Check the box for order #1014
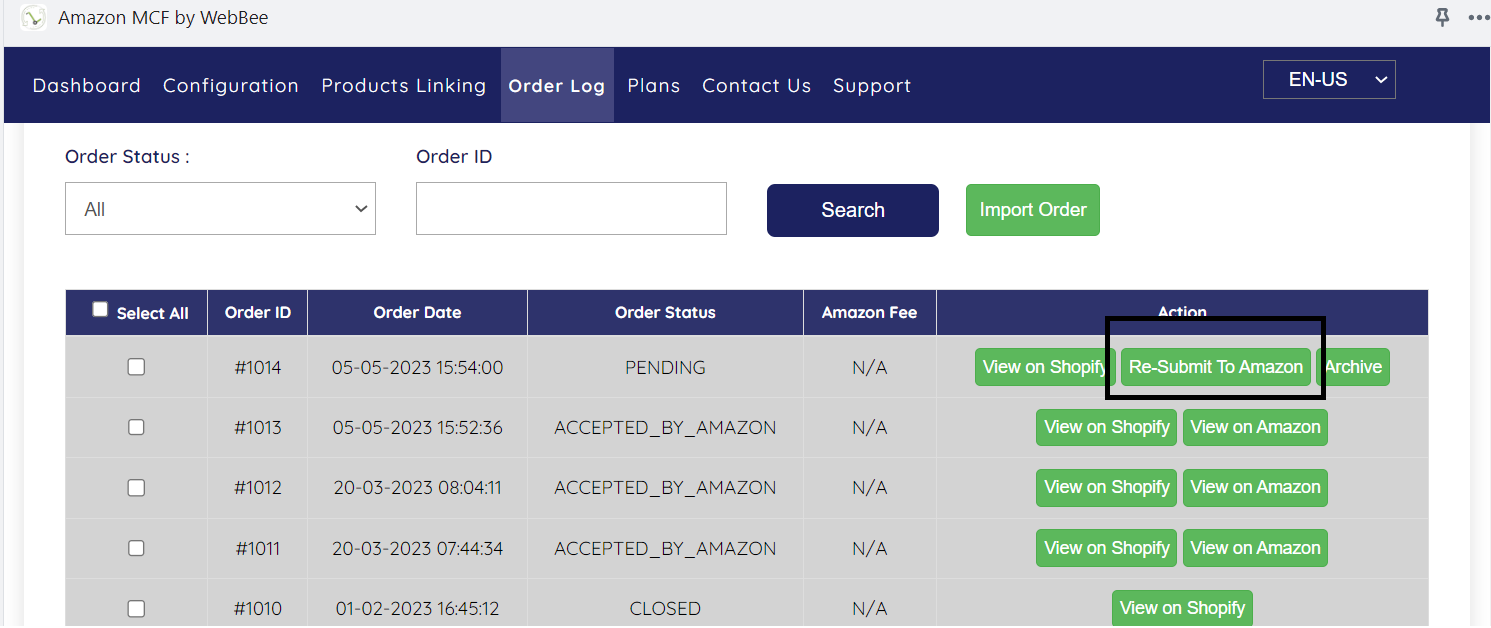 (x=136, y=367)
